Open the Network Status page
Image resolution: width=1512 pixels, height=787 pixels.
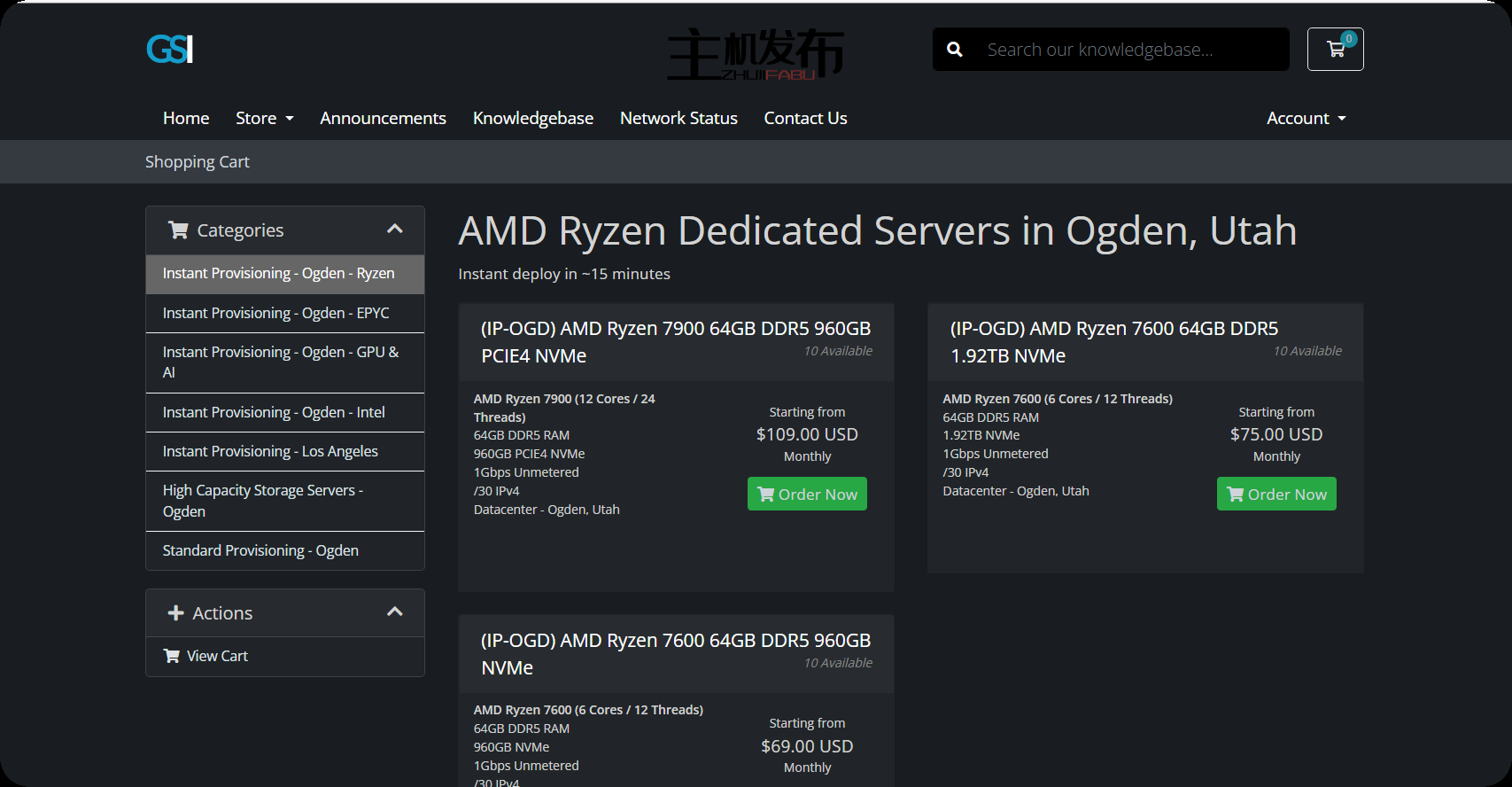pos(678,118)
